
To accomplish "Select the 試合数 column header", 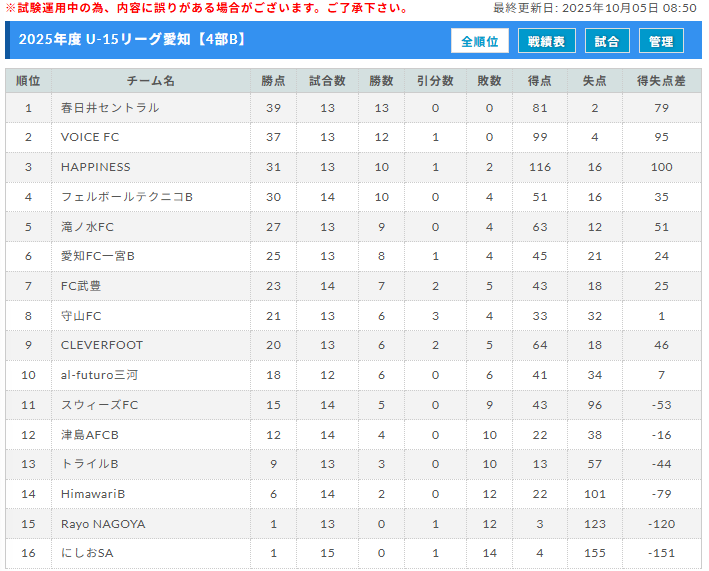I will tap(327, 80).
